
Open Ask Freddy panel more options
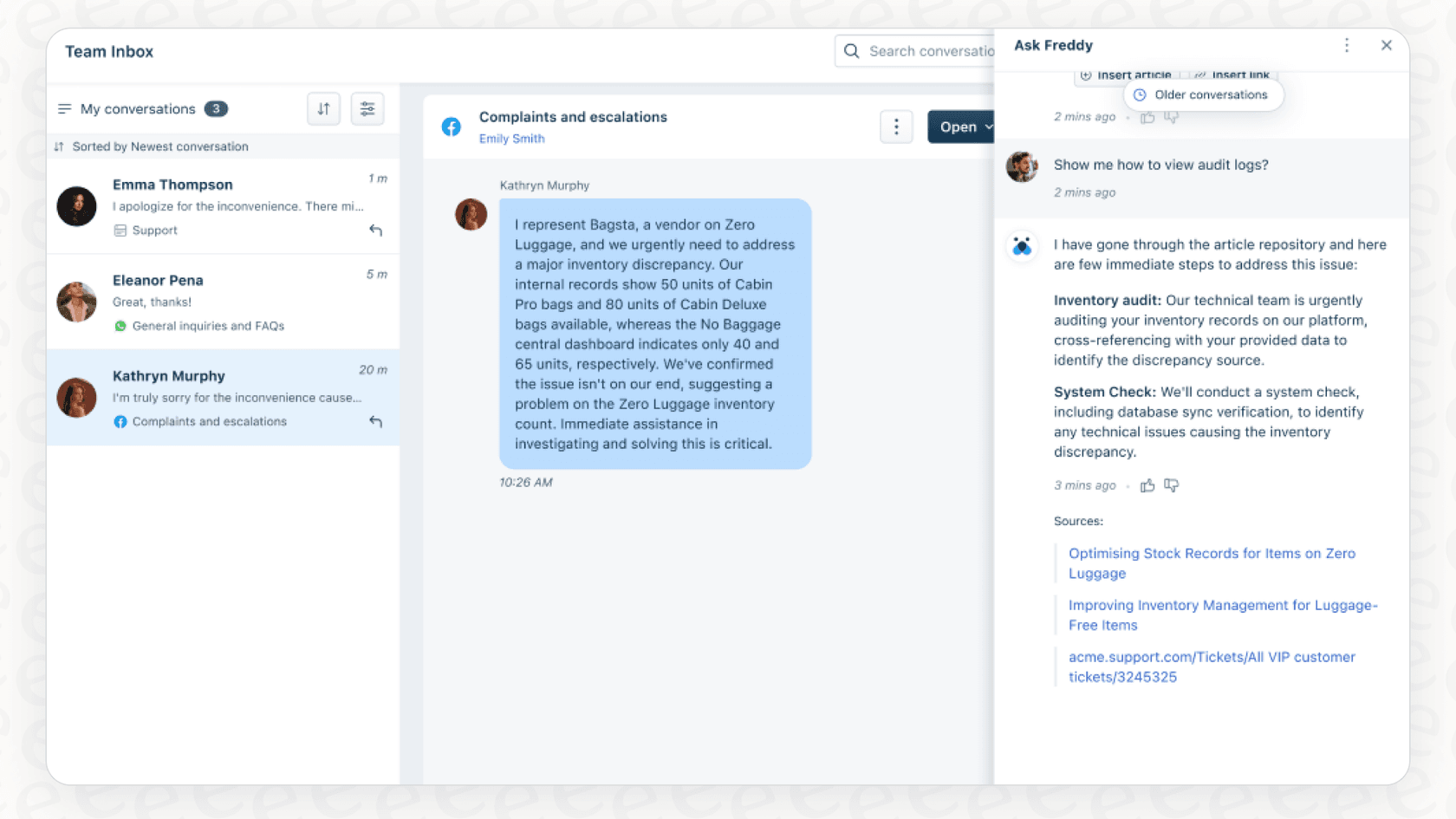click(x=1346, y=45)
